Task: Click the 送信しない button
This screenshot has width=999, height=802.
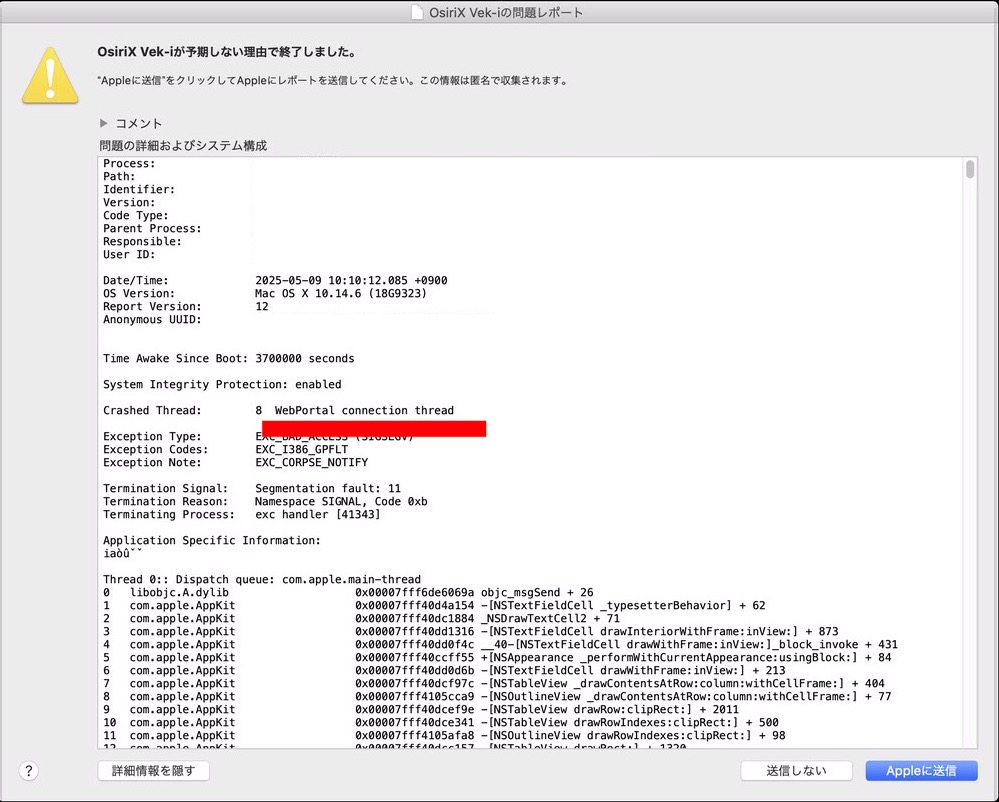Action: pyautogui.click(x=796, y=771)
